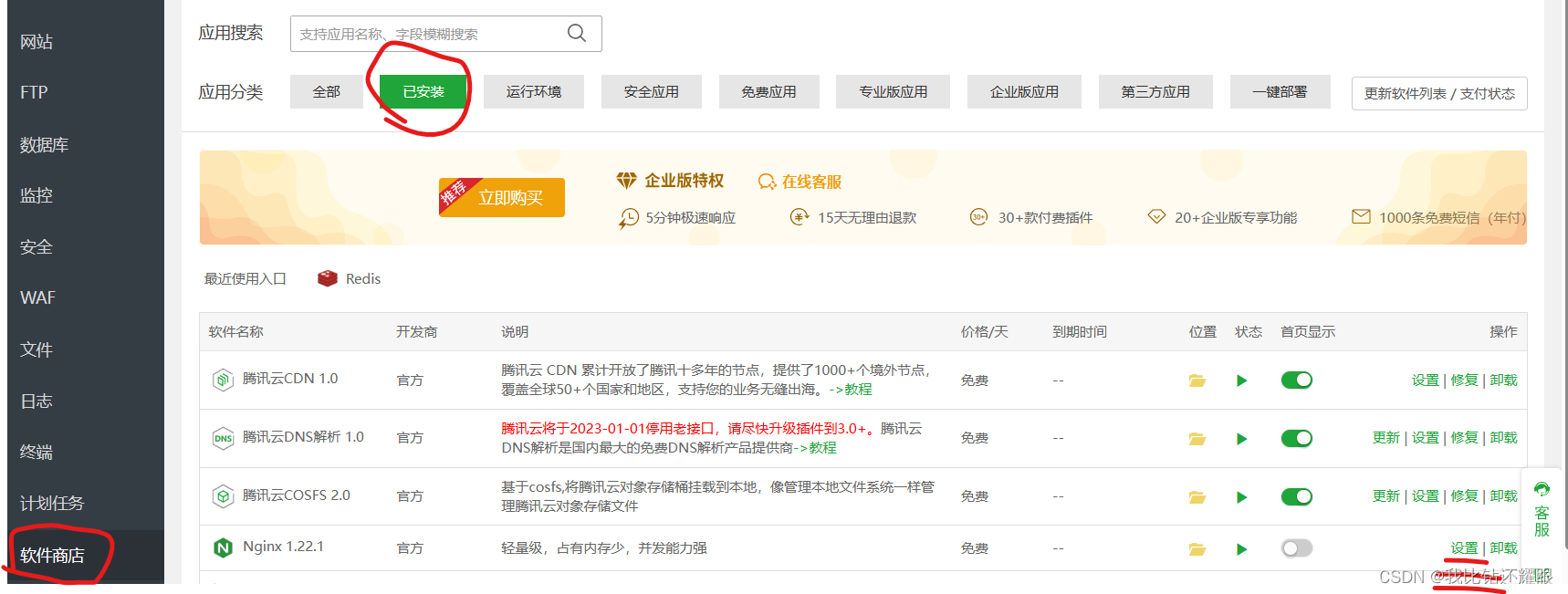Screen dimensions: 1568x594
Task: Click the 腾讯云CDN 1.0 app icon
Action: coord(223,380)
